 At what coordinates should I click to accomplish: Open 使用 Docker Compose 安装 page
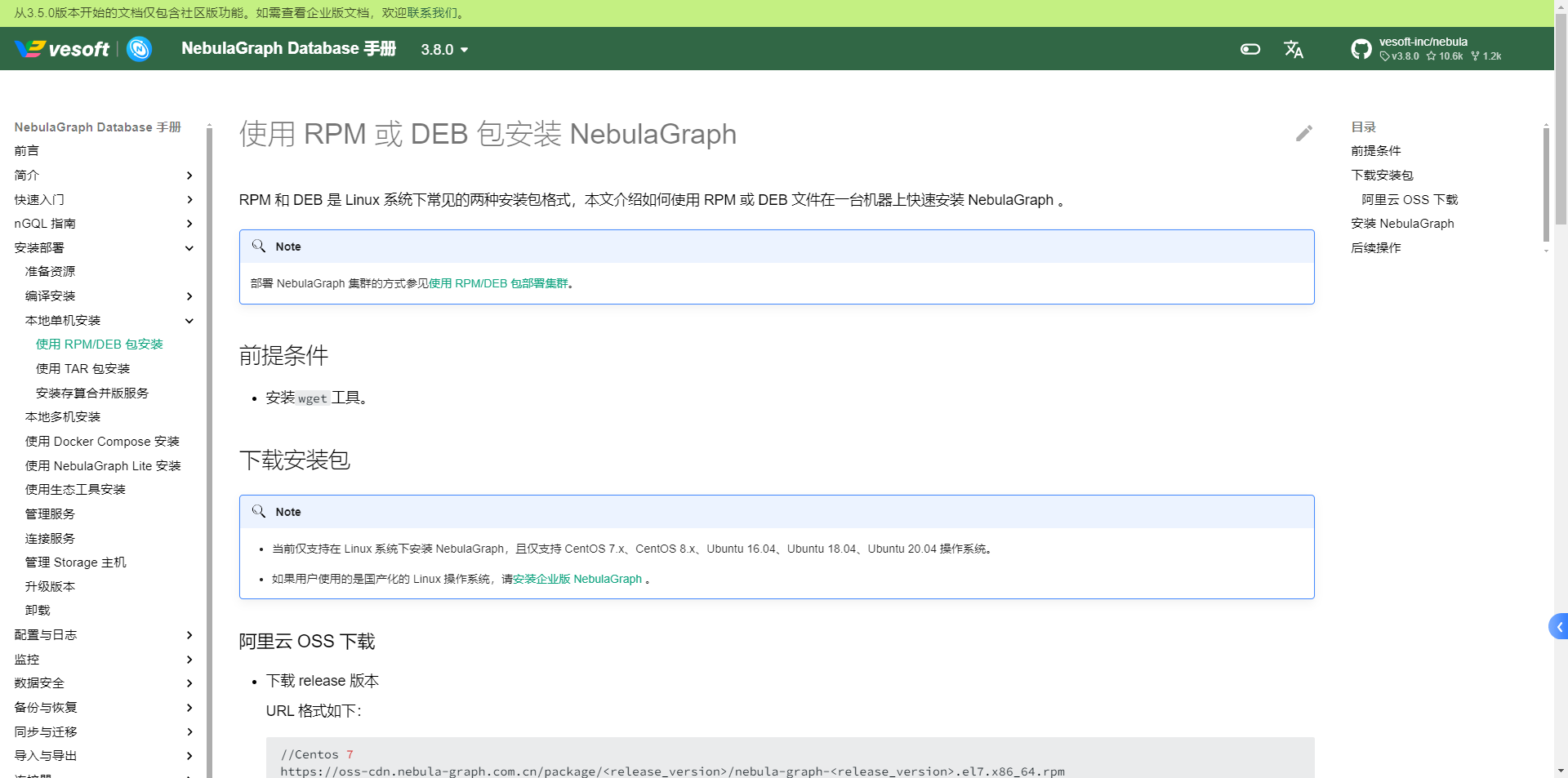click(102, 442)
